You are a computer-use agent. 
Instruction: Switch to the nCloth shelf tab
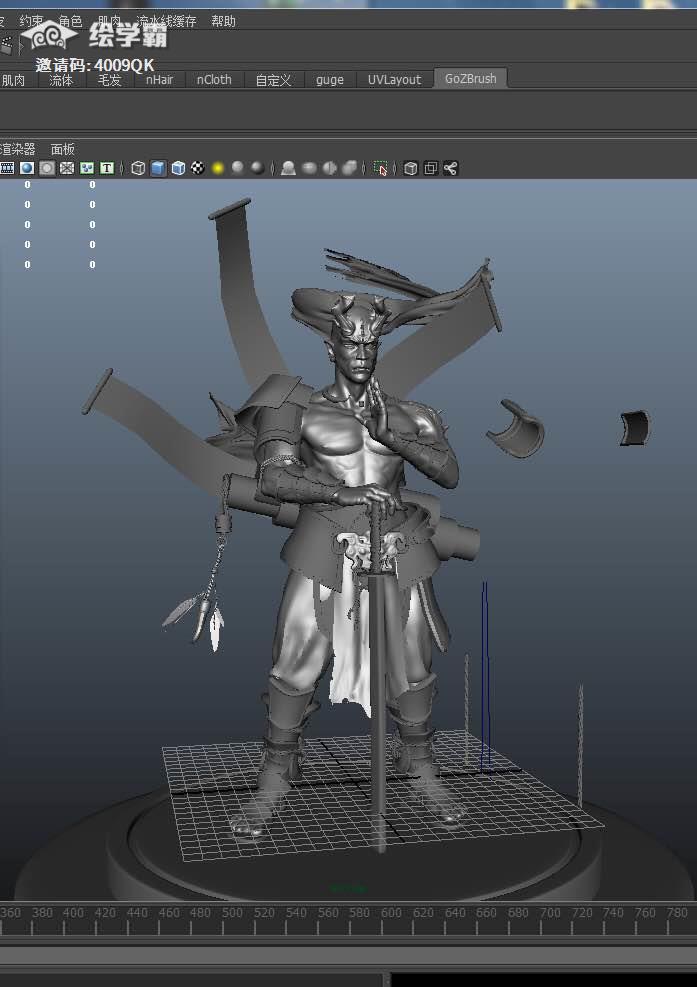(x=214, y=80)
